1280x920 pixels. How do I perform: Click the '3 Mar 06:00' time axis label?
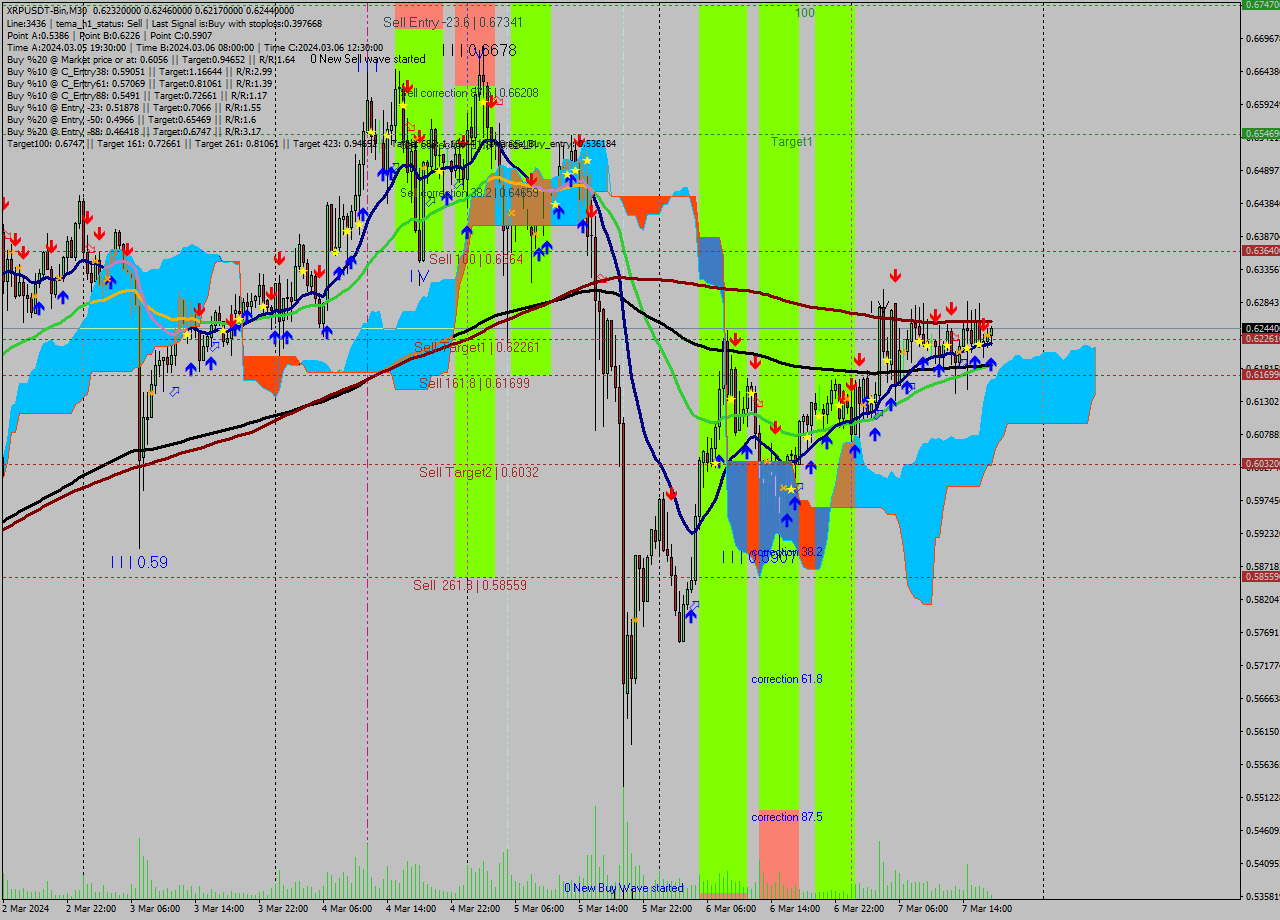[154, 909]
